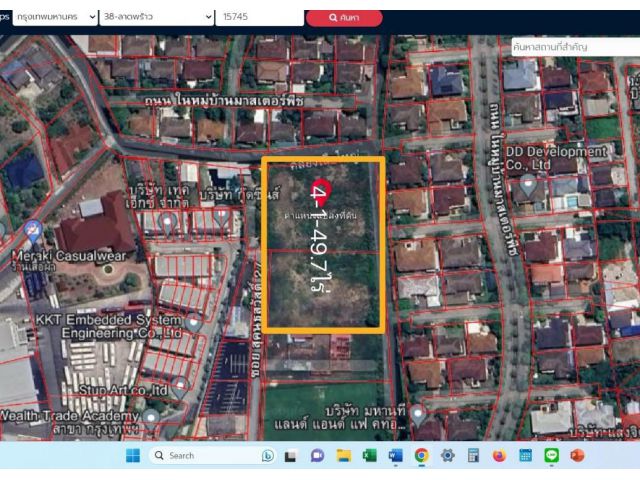This screenshot has height=480, width=640.
Task: Select the Meraki Casualwear map marker
Action: point(33,231)
